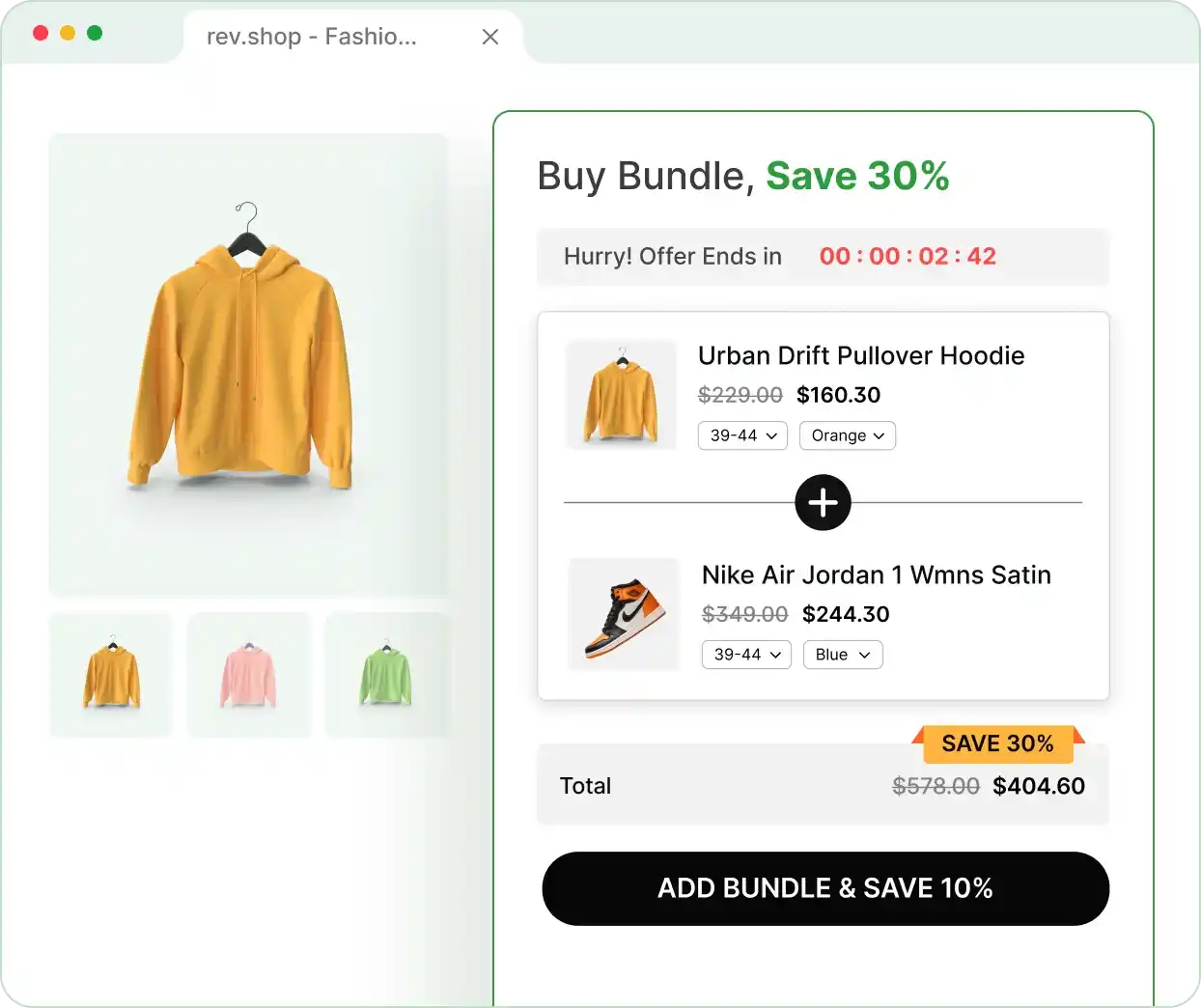Click the Nike sneaker image inside the bundle card
Screen dimensions: 1201x1008
(623, 614)
